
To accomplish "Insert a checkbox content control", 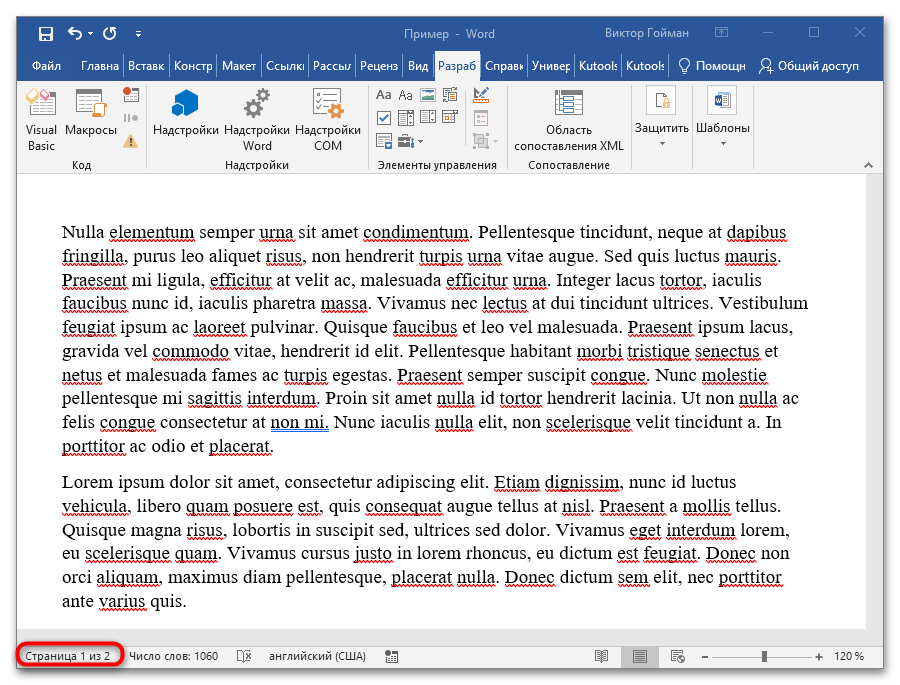I will pyautogui.click(x=383, y=118).
